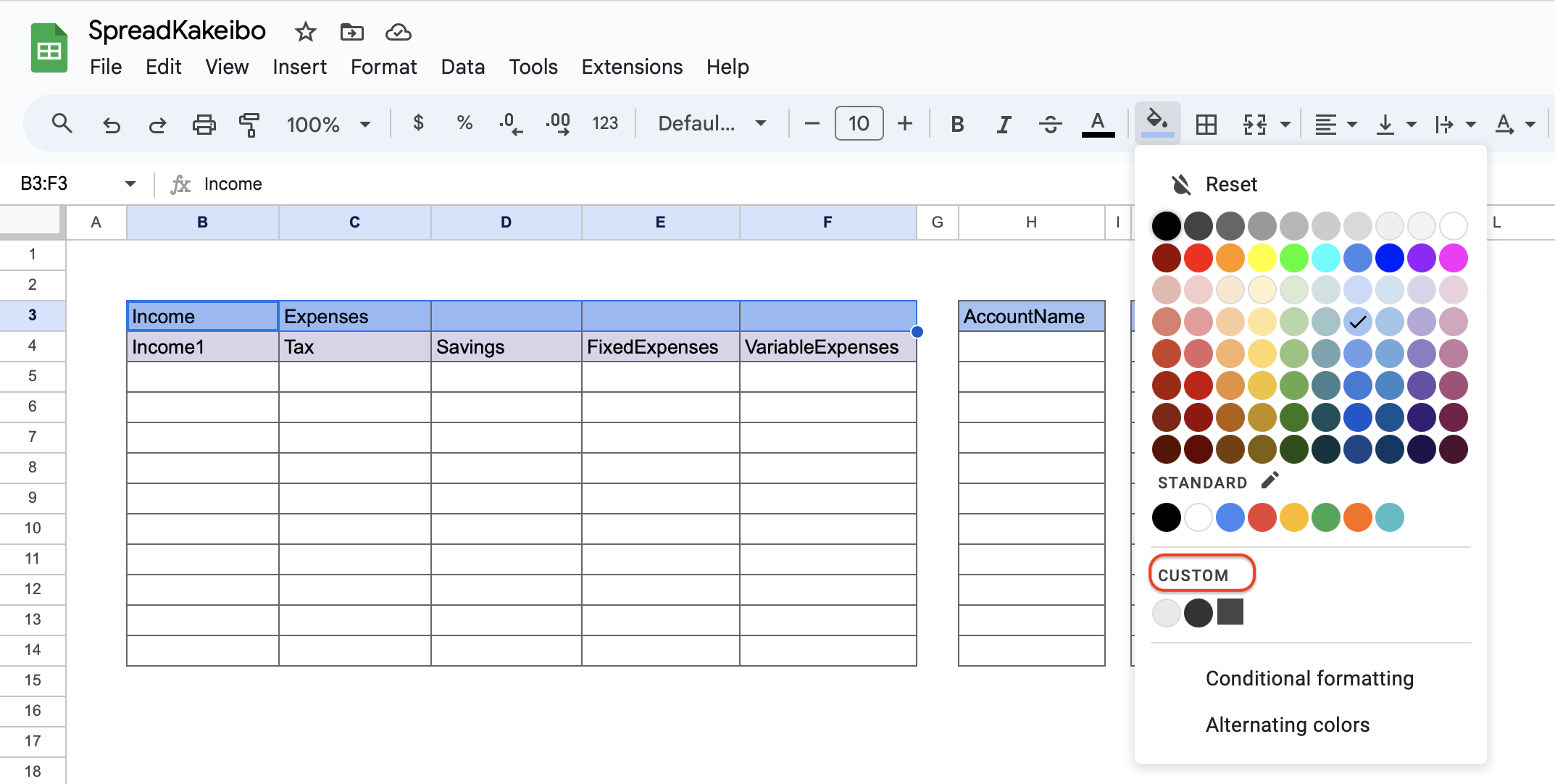Click the formula bar showing Income
Image resolution: width=1555 pixels, height=784 pixels.
tap(232, 183)
